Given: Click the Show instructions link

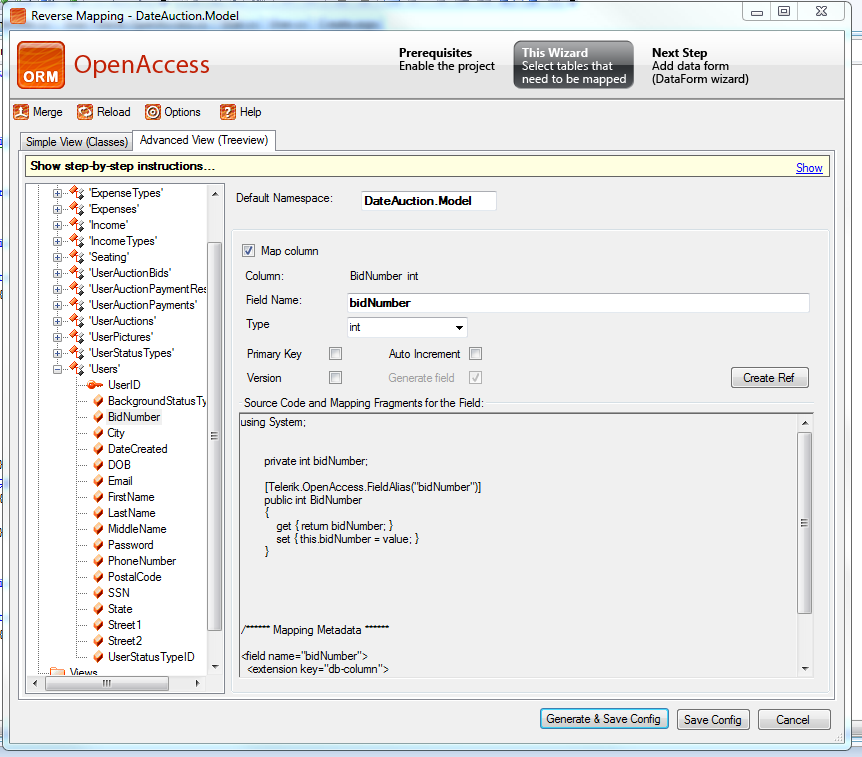Looking at the screenshot, I should tap(809, 168).
